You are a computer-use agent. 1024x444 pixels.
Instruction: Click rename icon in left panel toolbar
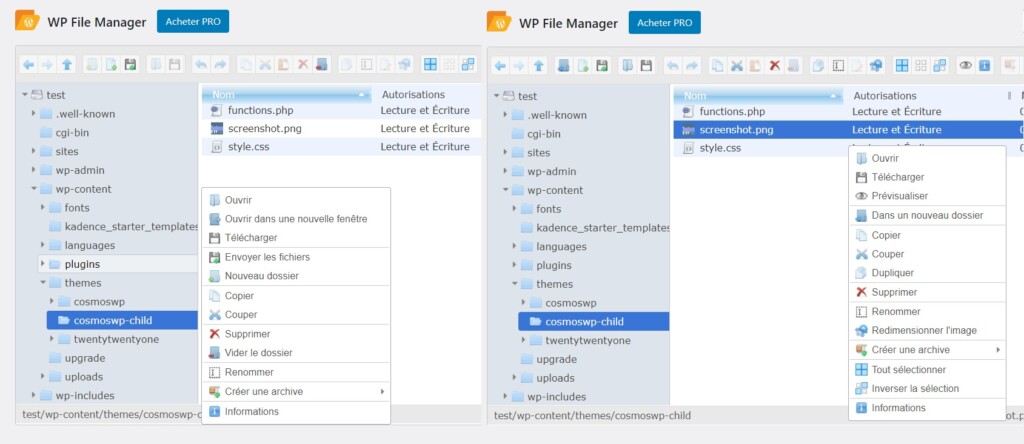pyautogui.click(x=366, y=65)
